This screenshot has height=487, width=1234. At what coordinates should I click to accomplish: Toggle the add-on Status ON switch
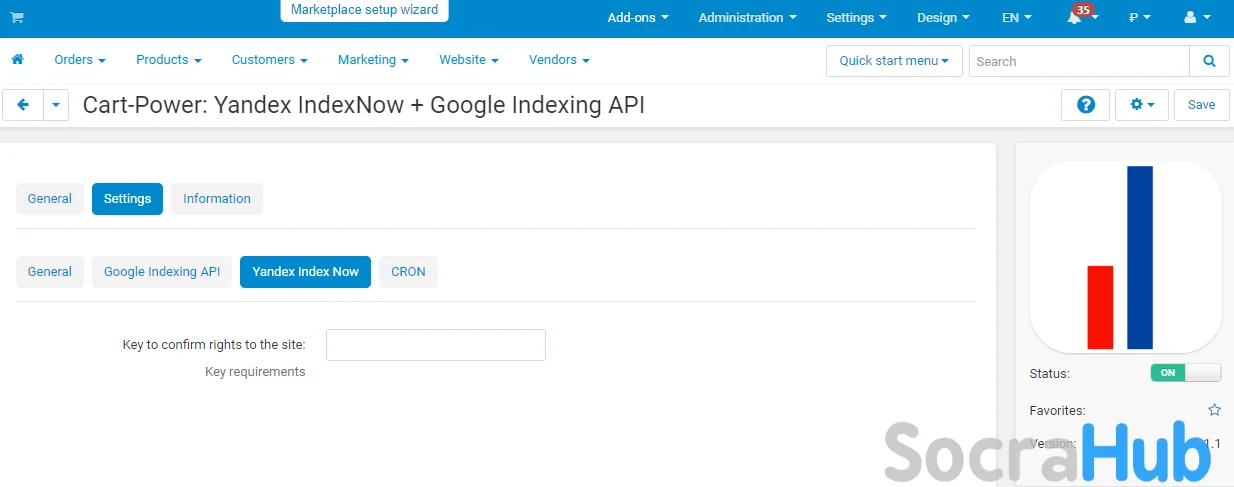1185,373
